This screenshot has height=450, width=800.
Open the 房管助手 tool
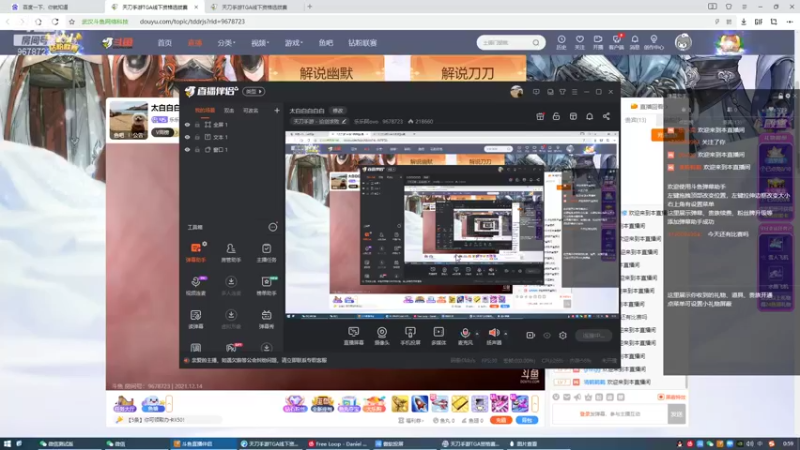click(x=231, y=253)
